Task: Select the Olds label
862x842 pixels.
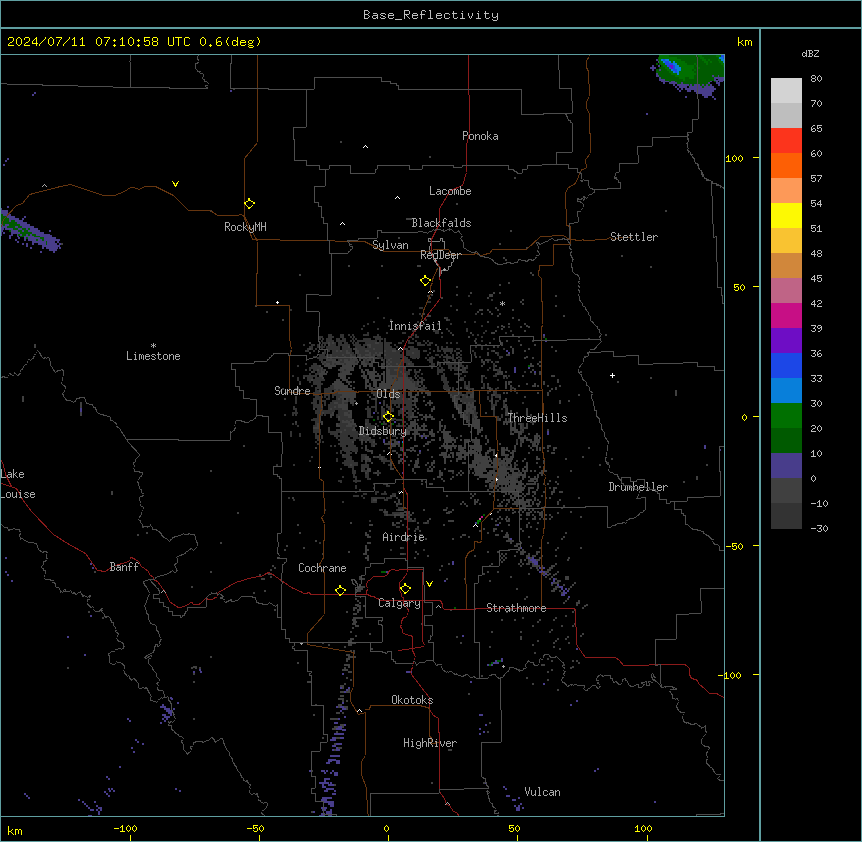Action: [388, 394]
